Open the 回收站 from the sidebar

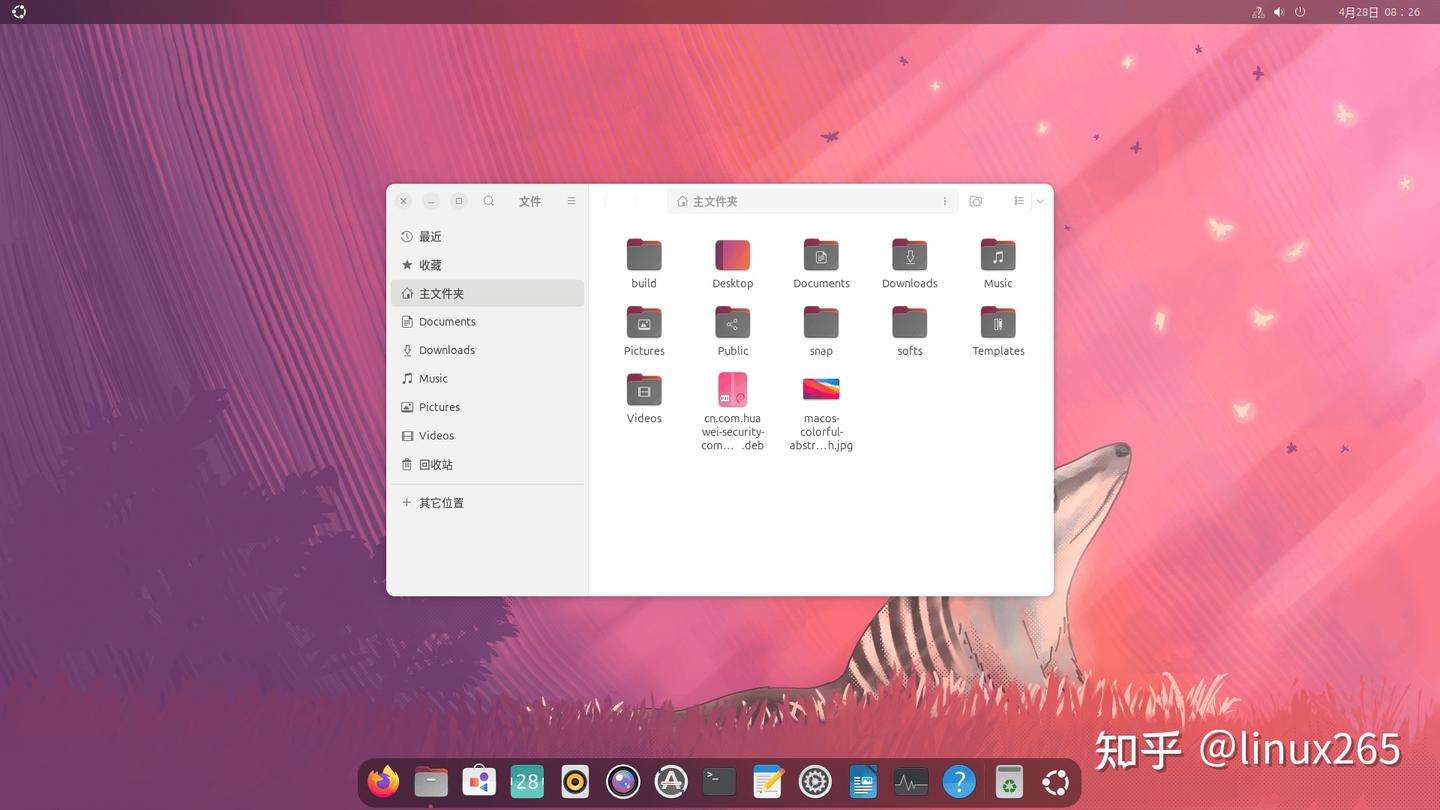(x=436, y=464)
